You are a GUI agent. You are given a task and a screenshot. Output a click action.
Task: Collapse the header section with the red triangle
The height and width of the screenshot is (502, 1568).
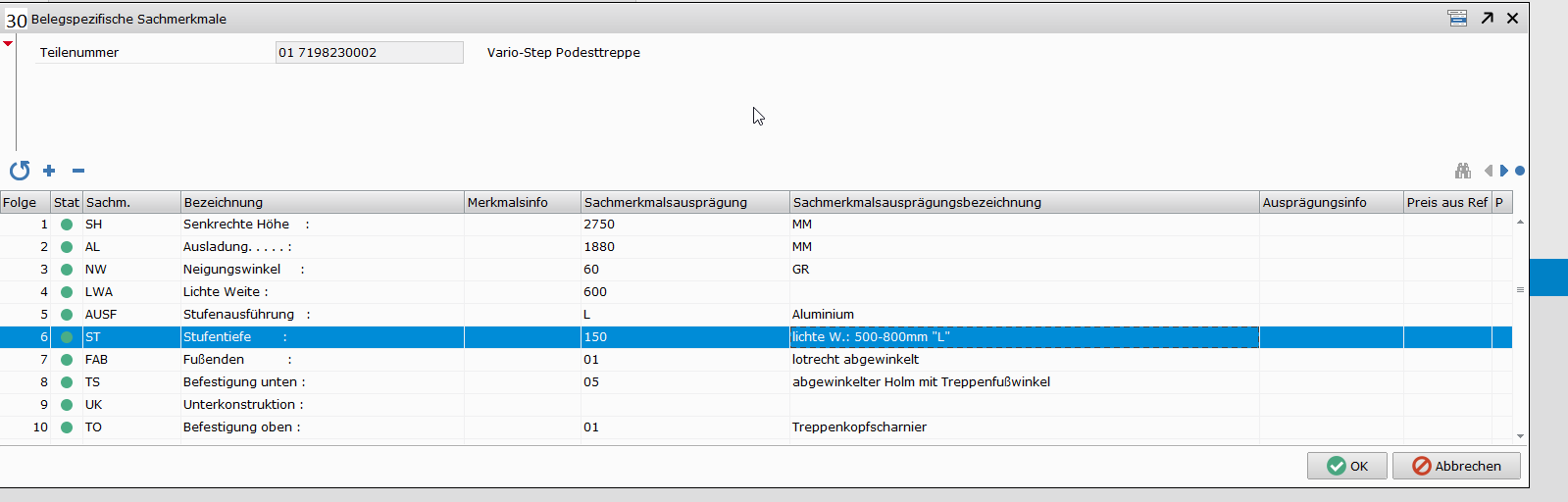tap(8, 43)
